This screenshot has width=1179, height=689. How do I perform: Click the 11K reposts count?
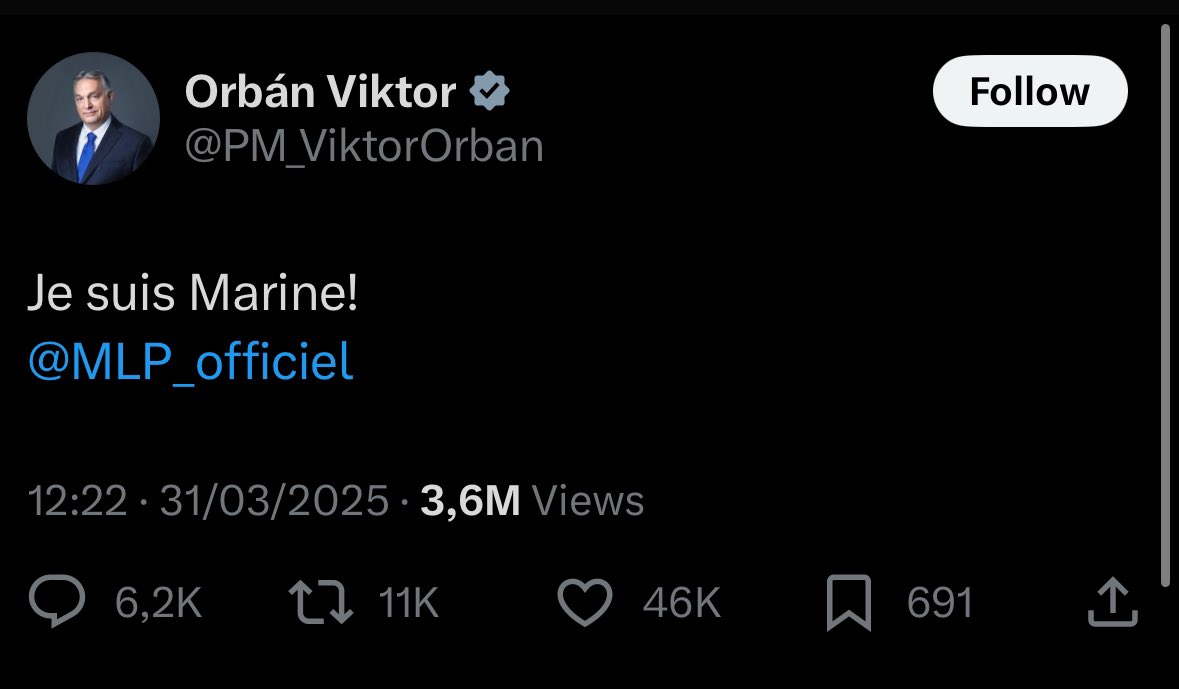point(408,603)
